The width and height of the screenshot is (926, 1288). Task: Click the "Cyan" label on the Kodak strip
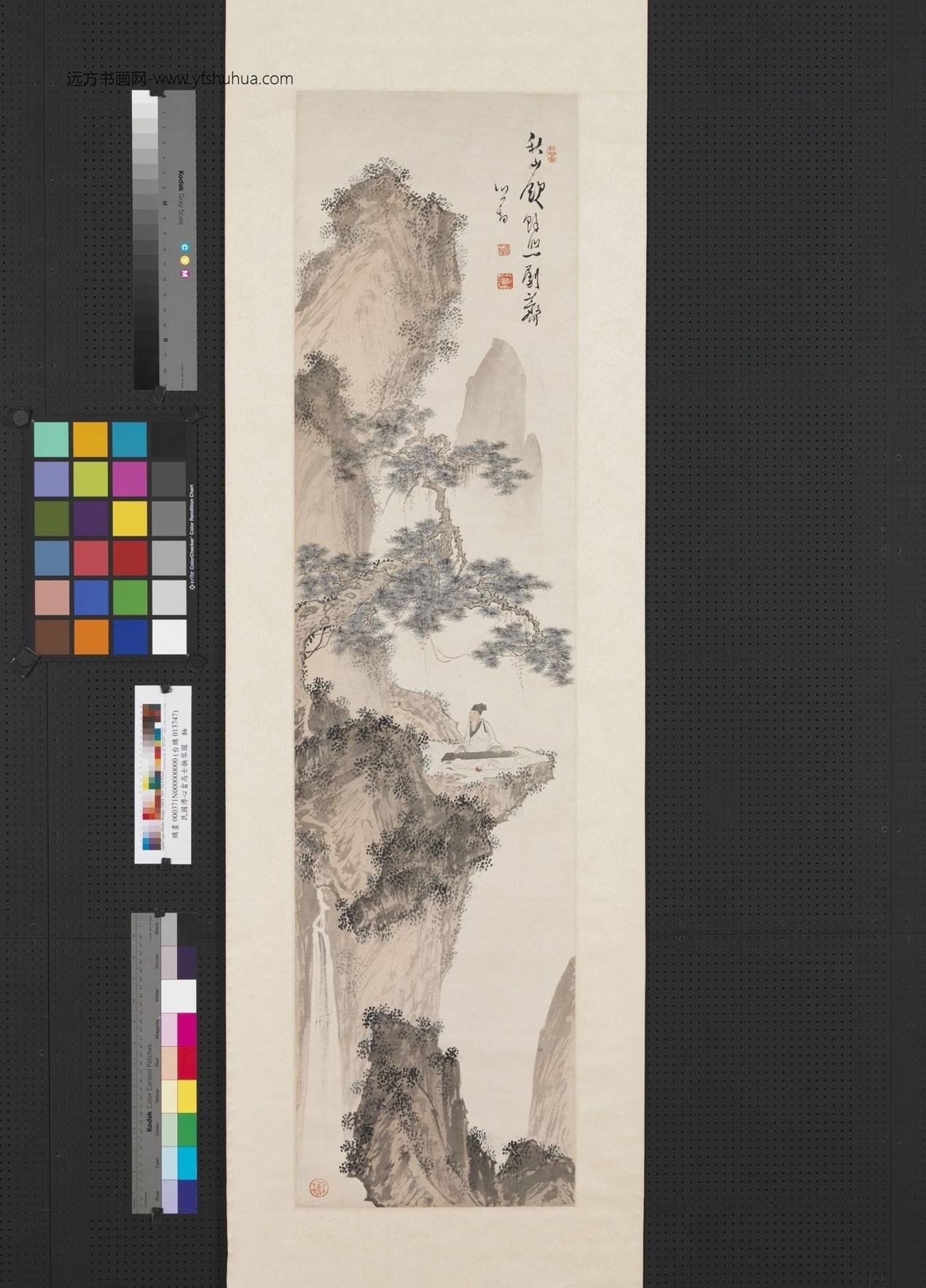(156, 1163)
